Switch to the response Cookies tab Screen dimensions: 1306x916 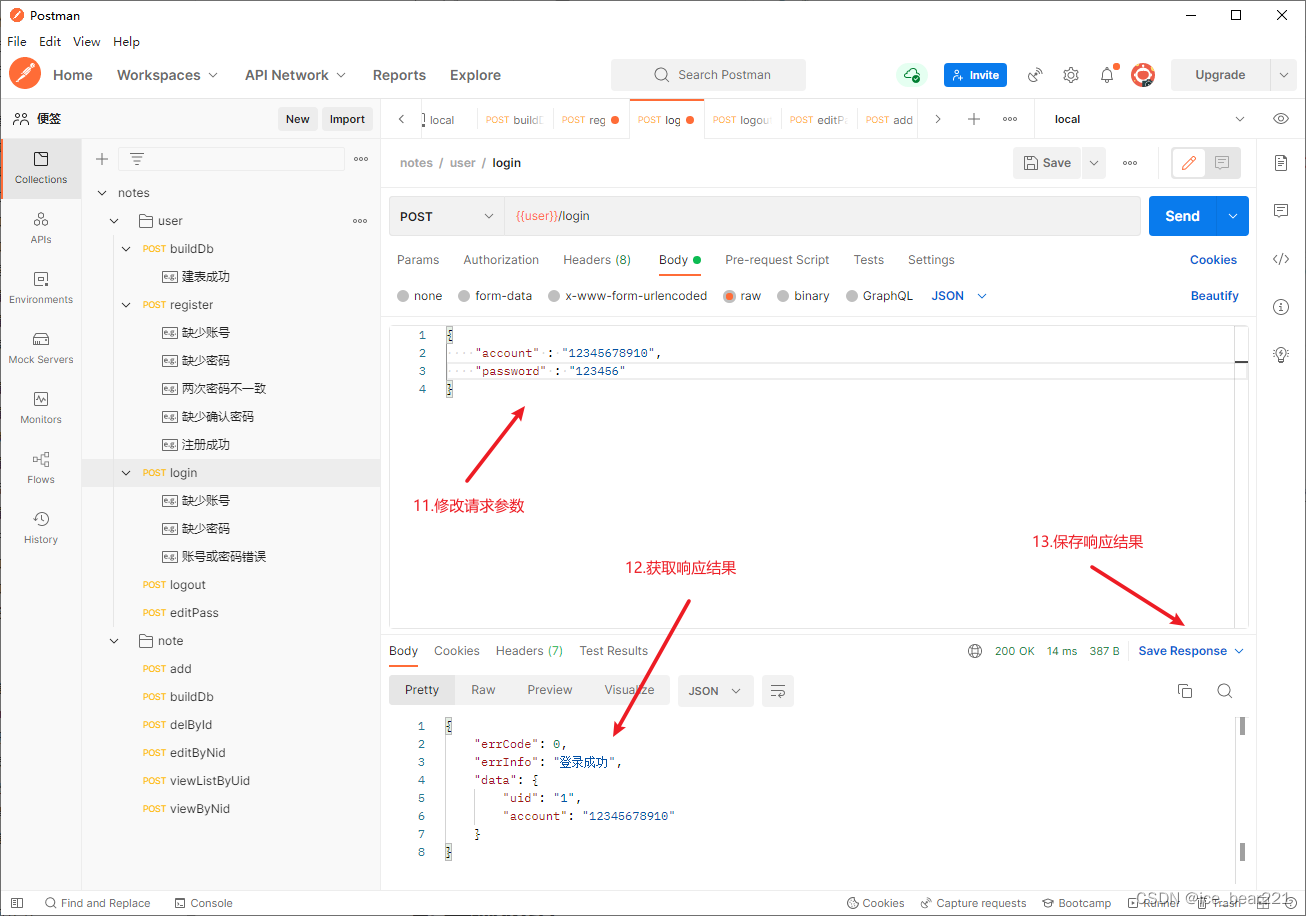coord(457,651)
